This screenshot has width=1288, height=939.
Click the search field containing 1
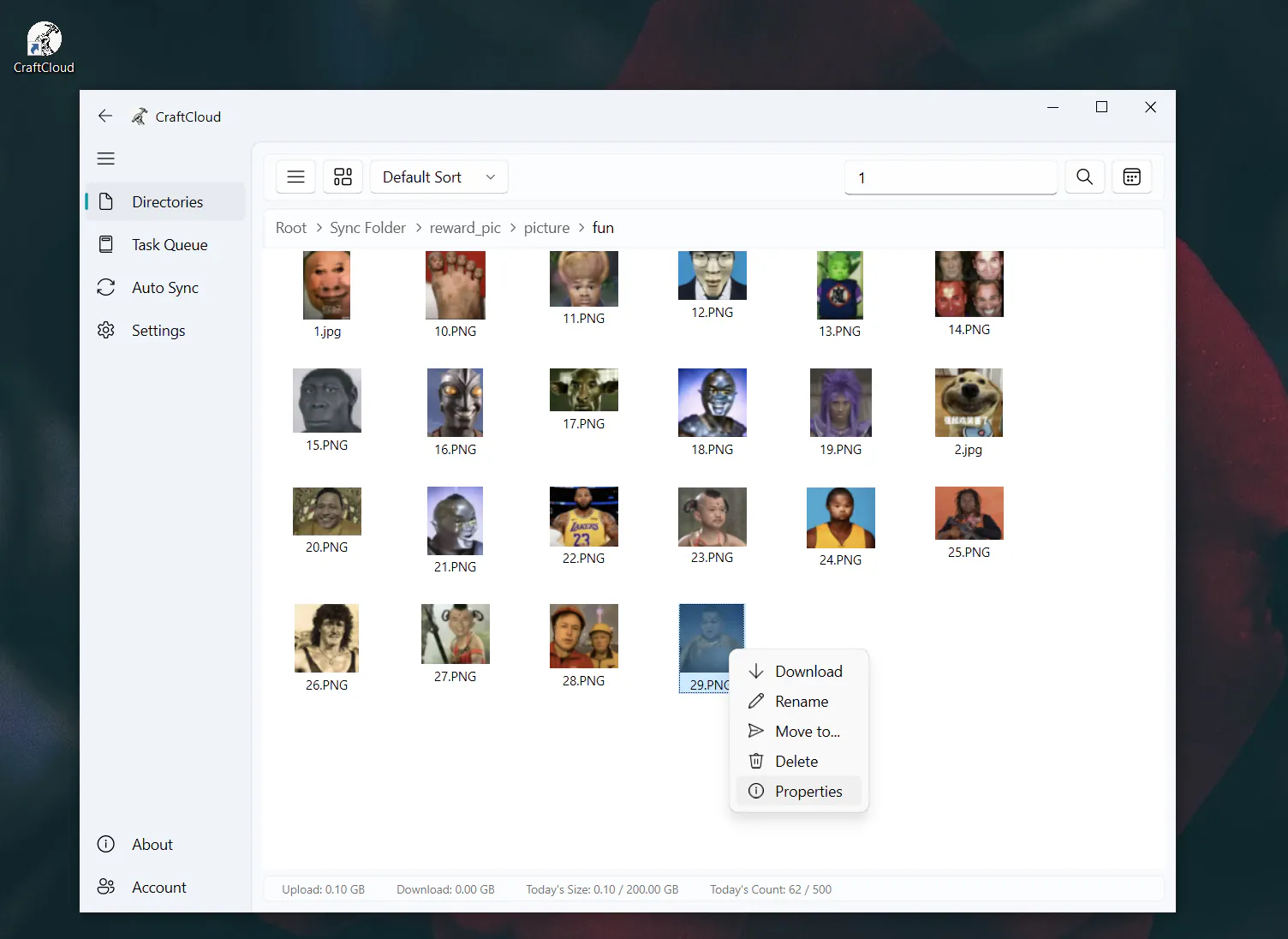click(951, 177)
